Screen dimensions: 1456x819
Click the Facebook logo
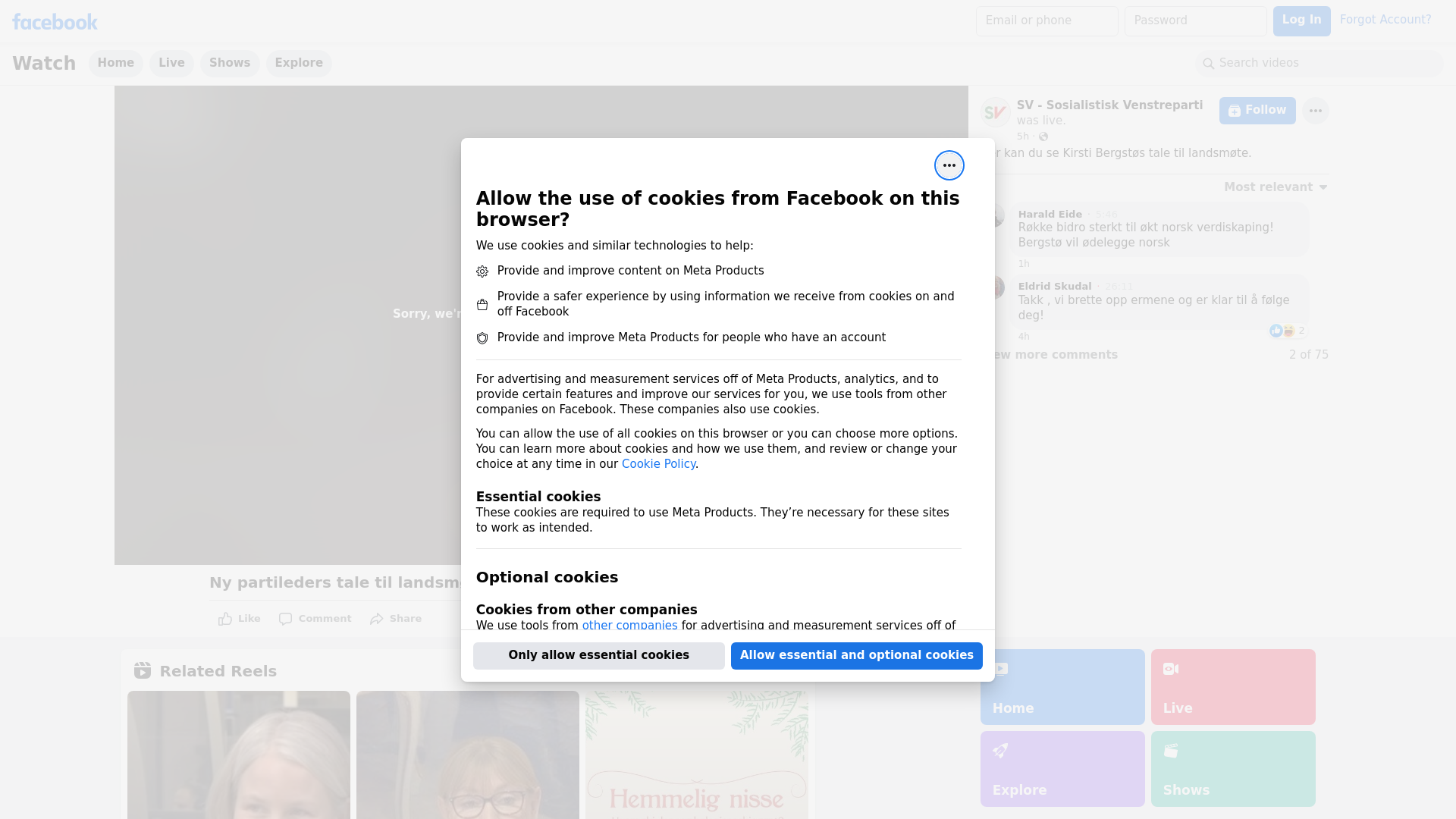tap(55, 22)
